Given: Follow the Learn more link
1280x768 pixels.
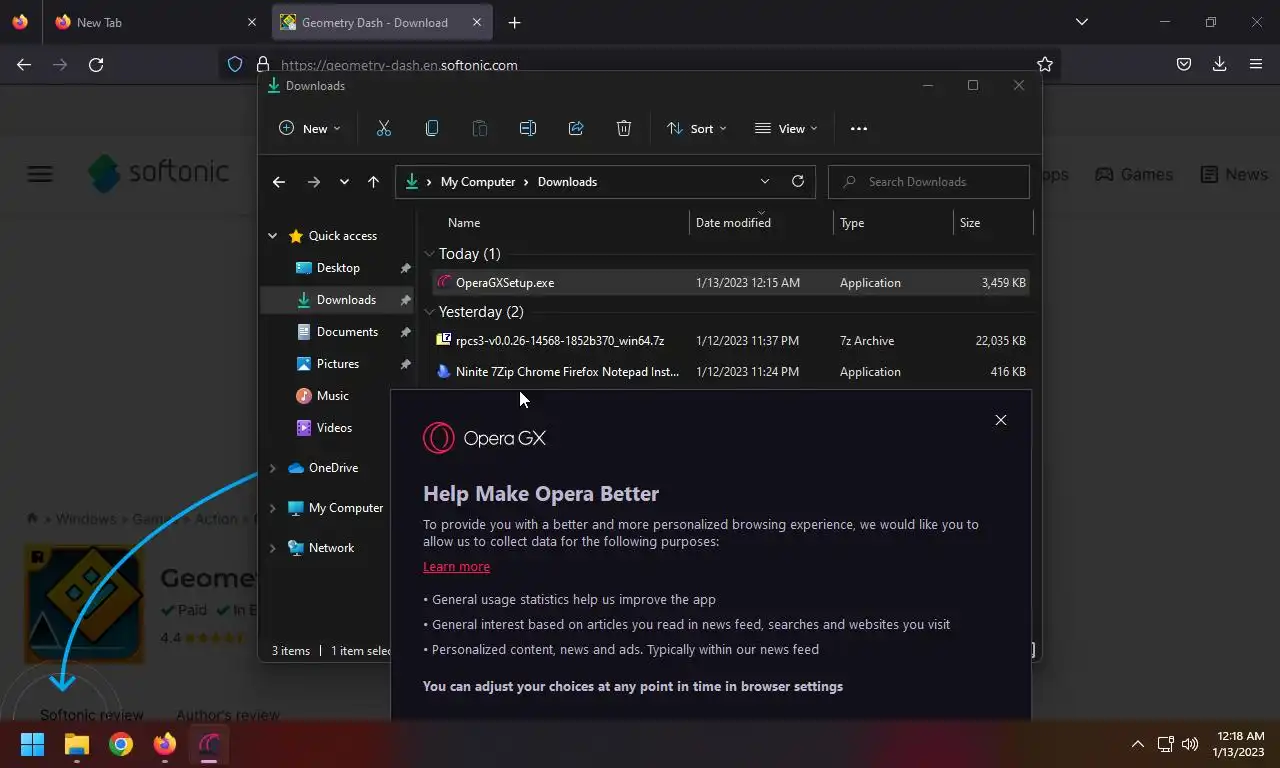Looking at the screenshot, I should [x=456, y=567].
